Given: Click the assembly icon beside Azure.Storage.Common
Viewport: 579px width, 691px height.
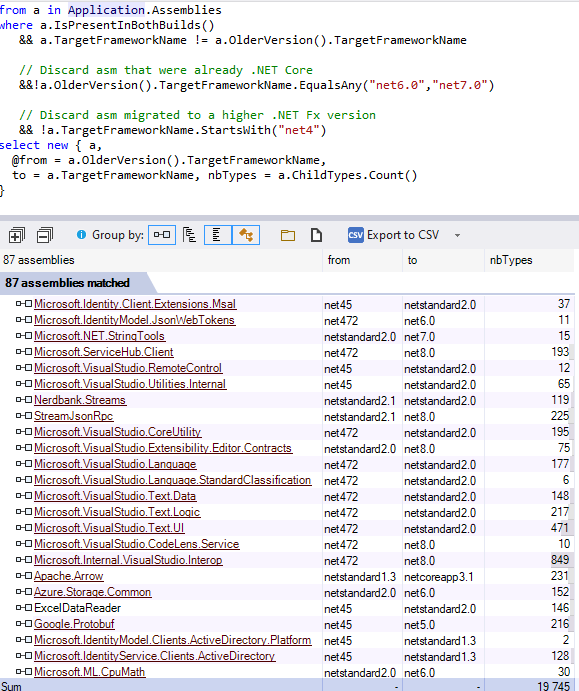Looking at the screenshot, I should [24, 592].
